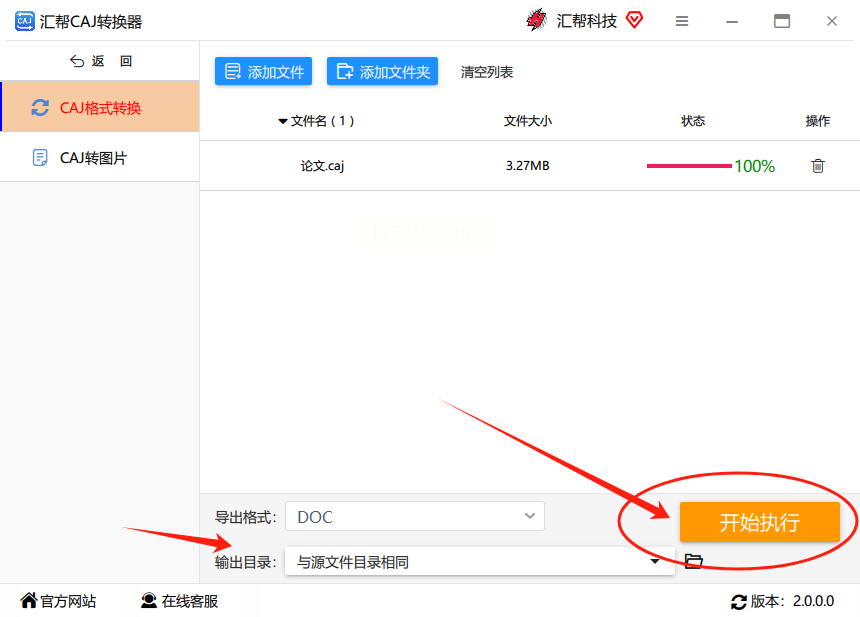Switch to CAJ格式转换 tab
The image size is (860, 617).
coord(100,107)
